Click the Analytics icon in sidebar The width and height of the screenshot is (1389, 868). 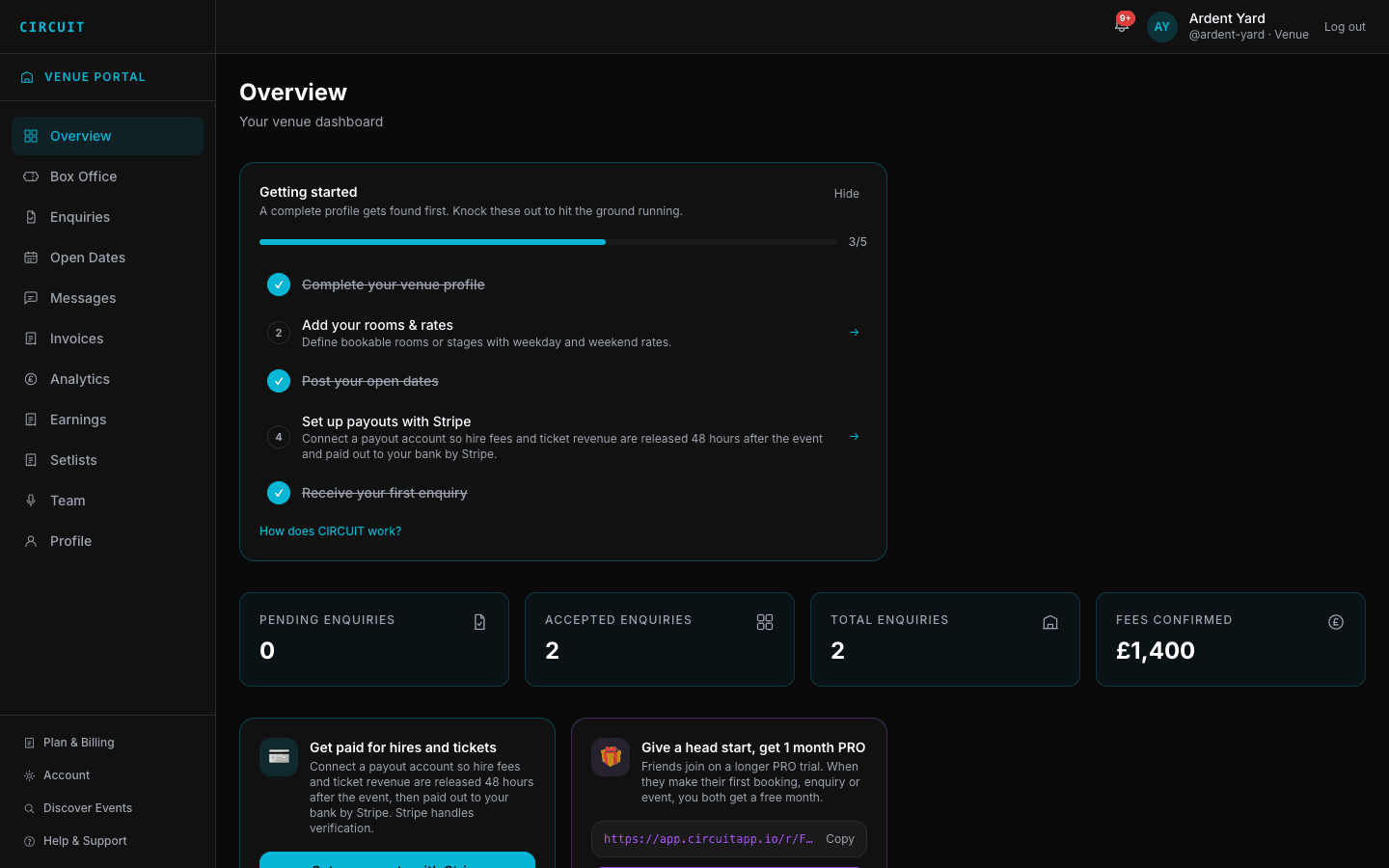[x=31, y=379]
